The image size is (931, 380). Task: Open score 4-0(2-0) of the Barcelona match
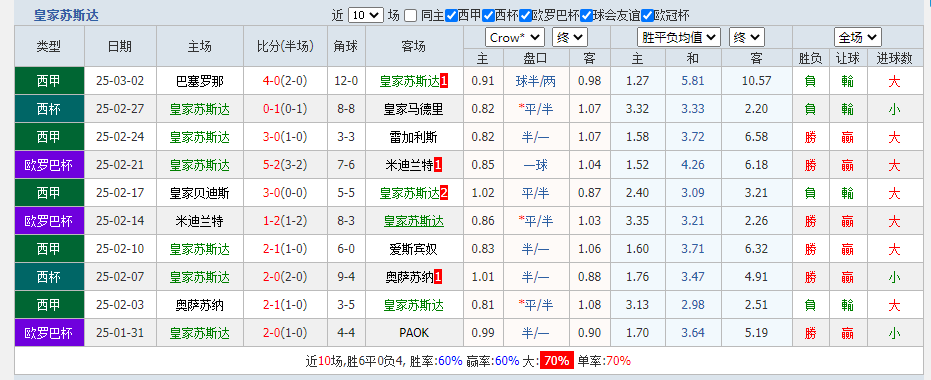[285, 81]
